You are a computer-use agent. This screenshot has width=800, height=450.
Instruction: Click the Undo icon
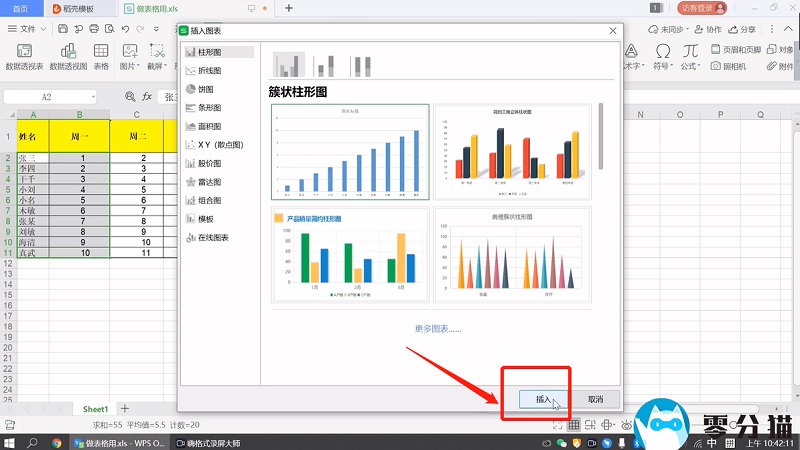[x=126, y=29]
